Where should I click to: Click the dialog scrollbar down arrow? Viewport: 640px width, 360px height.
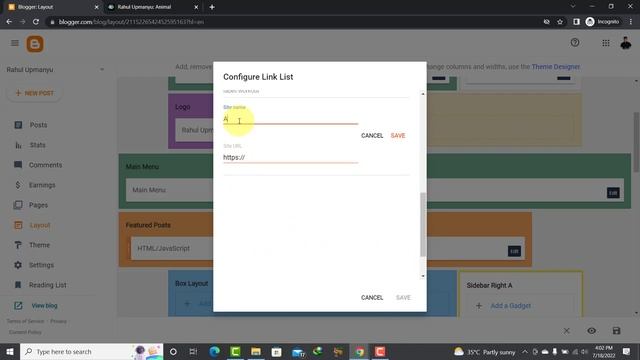(423, 276)
